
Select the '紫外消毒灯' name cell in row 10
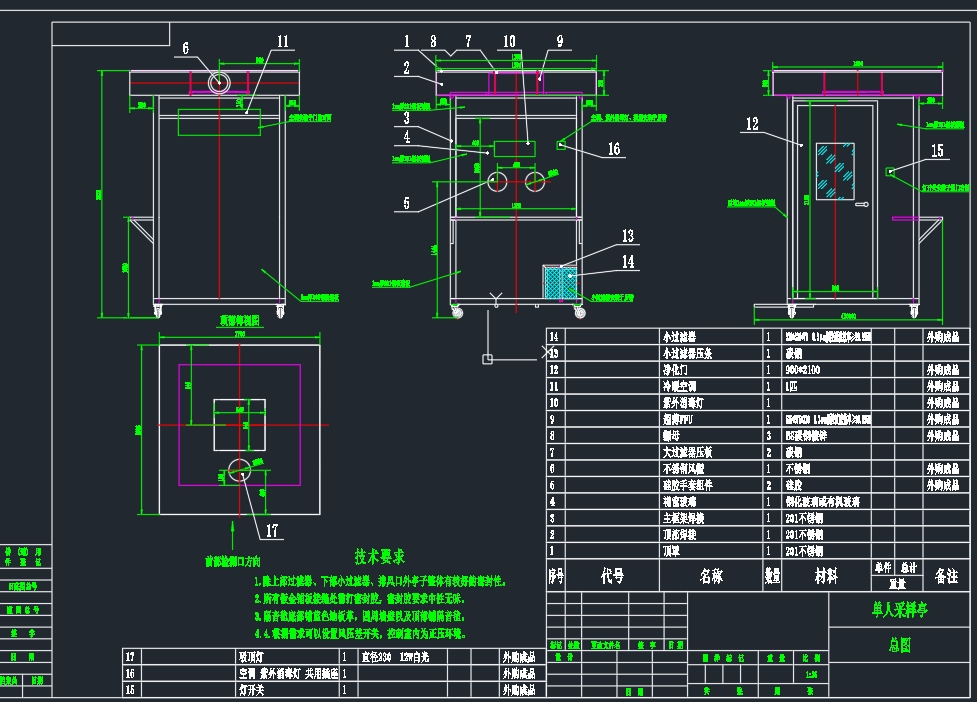(x=683, y=402)
